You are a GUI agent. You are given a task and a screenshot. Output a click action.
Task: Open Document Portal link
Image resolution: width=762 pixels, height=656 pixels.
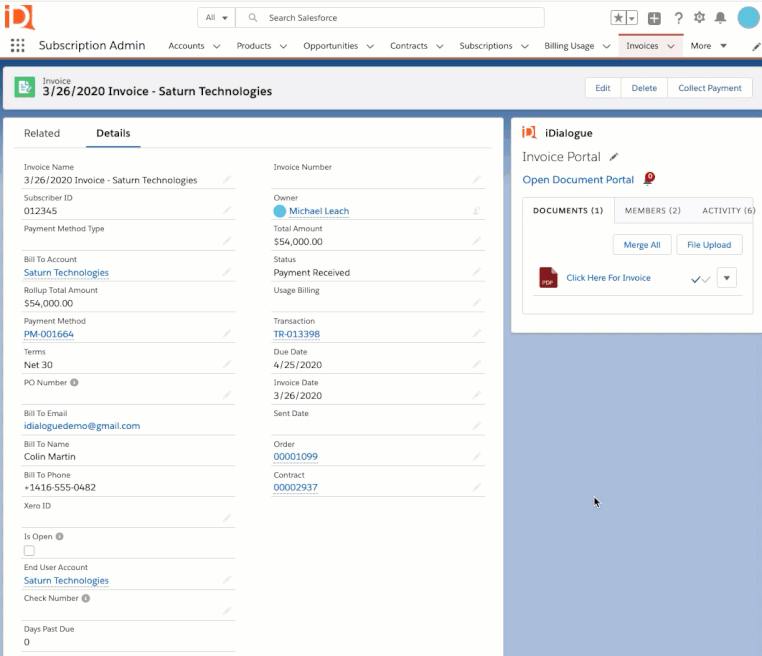pyautogui.click(x=578, y=180)
